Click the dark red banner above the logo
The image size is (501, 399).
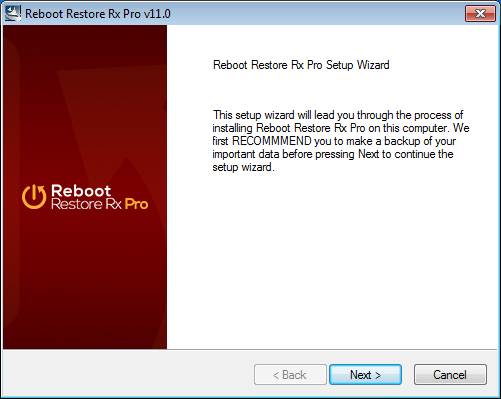(85, 100)
